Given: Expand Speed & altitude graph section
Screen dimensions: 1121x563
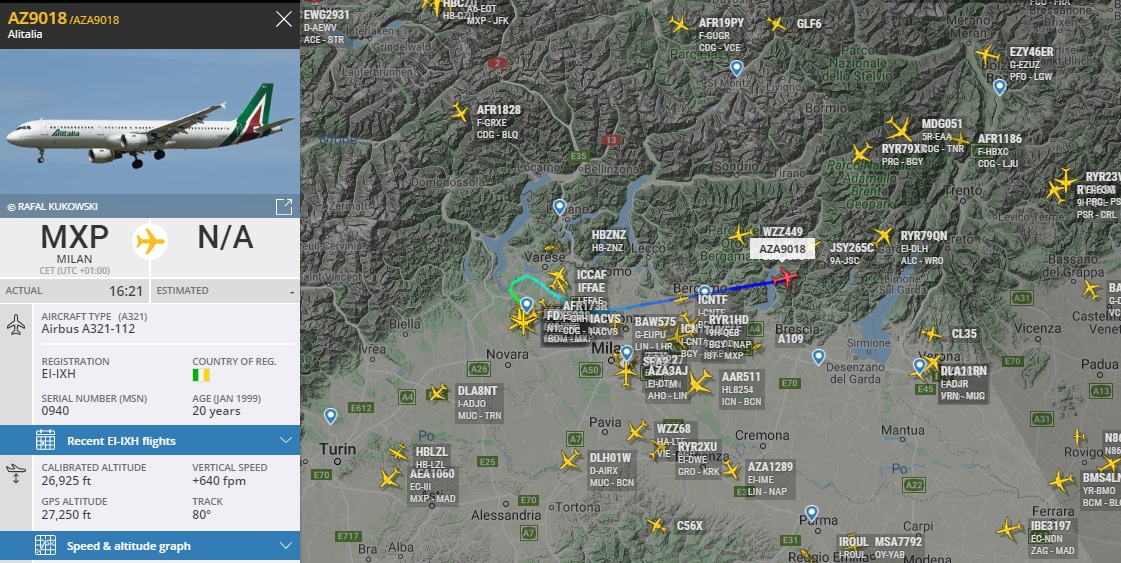Looking at the screenshot, I should [149, 546].
